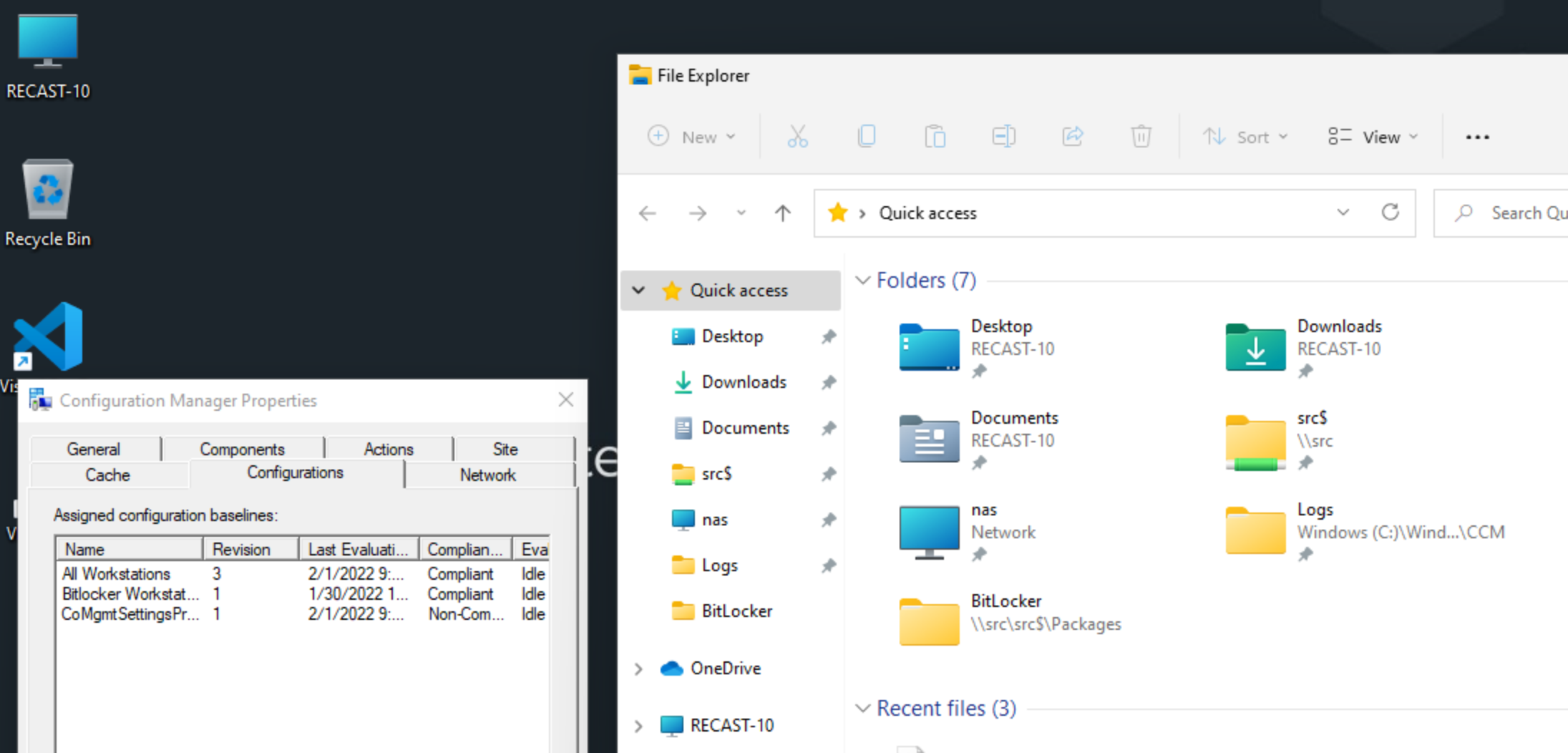
Task: Click the Delete trash can icon
Action: click(x=1141, y=136)
